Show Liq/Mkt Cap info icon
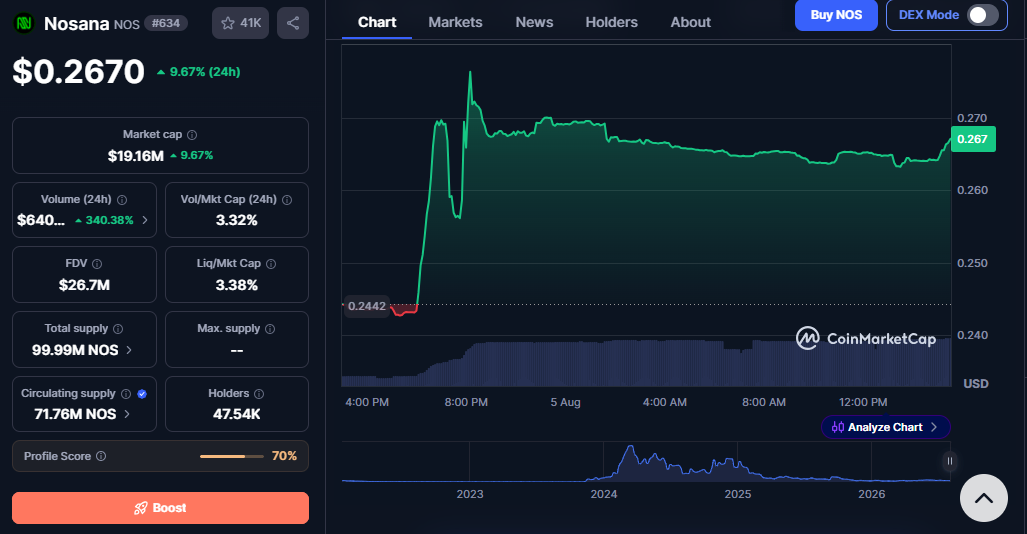The image size is (1027, 534). click(x=271, y=264)
